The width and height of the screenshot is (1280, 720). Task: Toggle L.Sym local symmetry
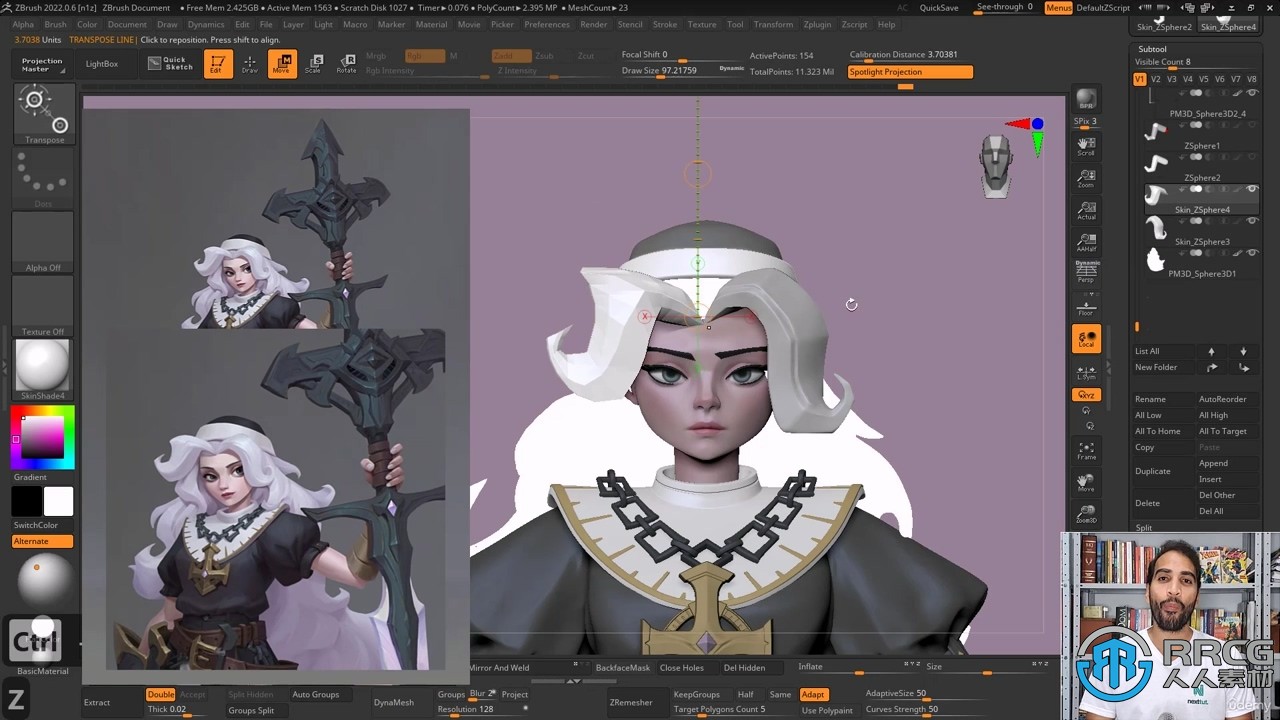coord(1086,372)
